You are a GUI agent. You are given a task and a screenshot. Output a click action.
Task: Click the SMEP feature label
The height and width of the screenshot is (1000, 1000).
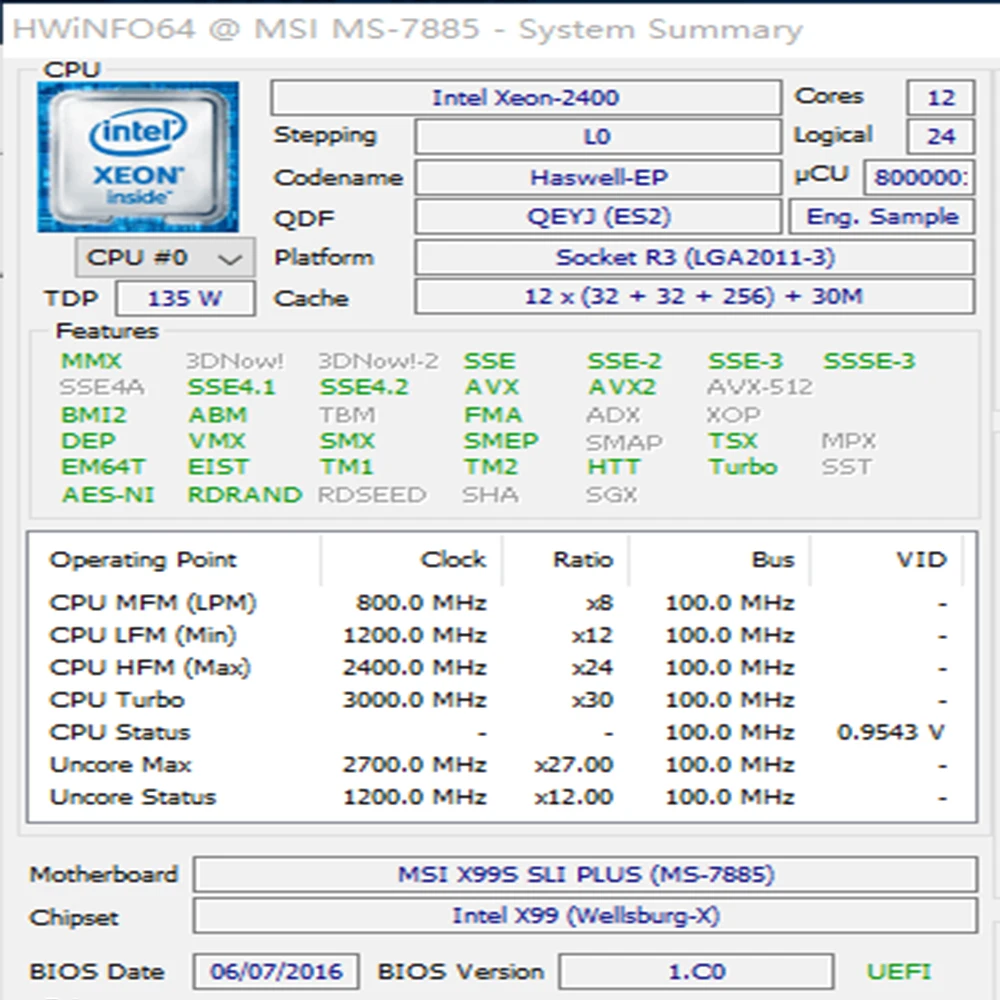501,441
